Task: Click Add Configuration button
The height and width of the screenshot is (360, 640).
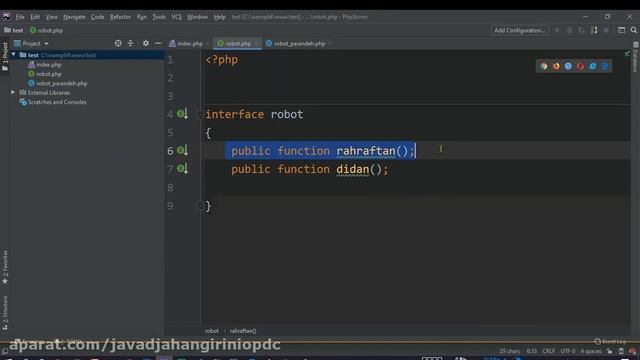Action: 520,30
